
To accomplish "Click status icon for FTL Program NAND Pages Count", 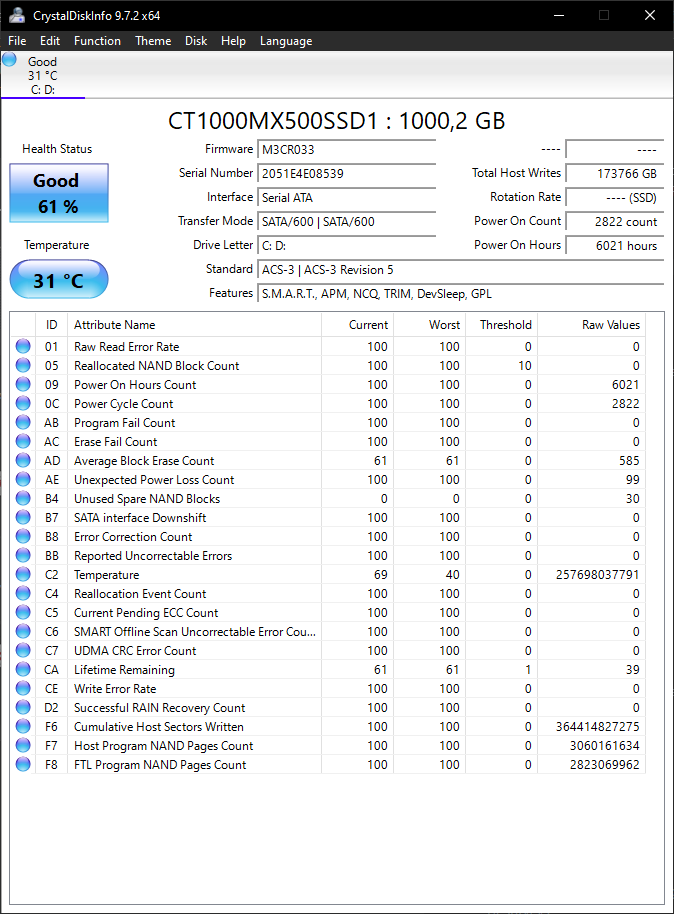I will coord(23,765).
